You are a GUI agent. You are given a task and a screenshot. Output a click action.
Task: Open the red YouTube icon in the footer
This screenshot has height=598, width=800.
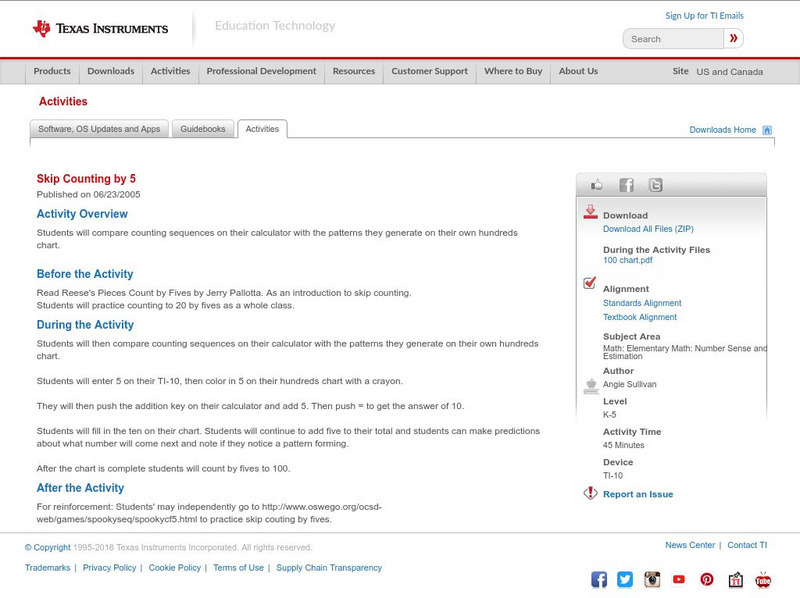tap(679, 579)
